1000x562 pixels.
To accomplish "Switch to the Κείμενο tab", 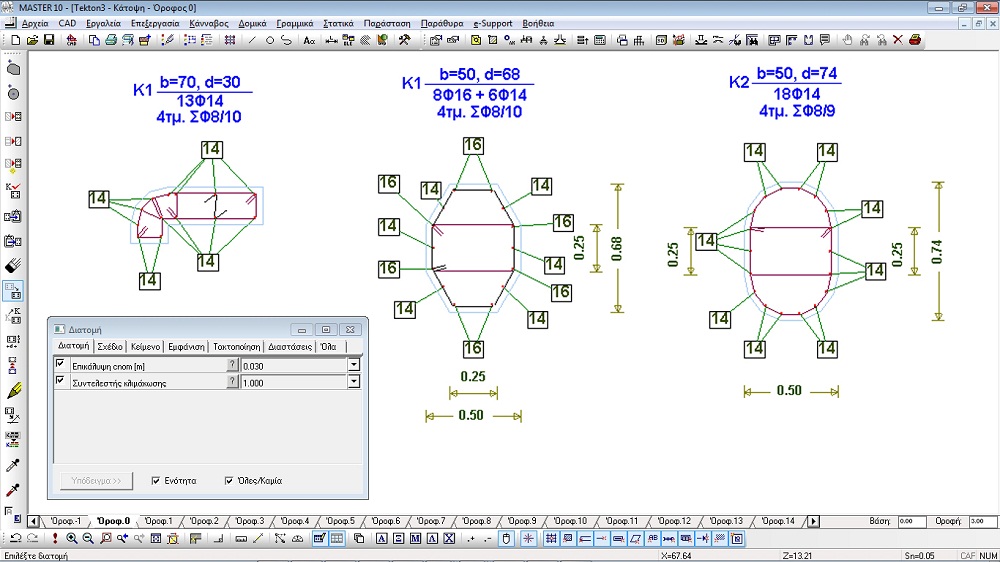I will 145,346.
